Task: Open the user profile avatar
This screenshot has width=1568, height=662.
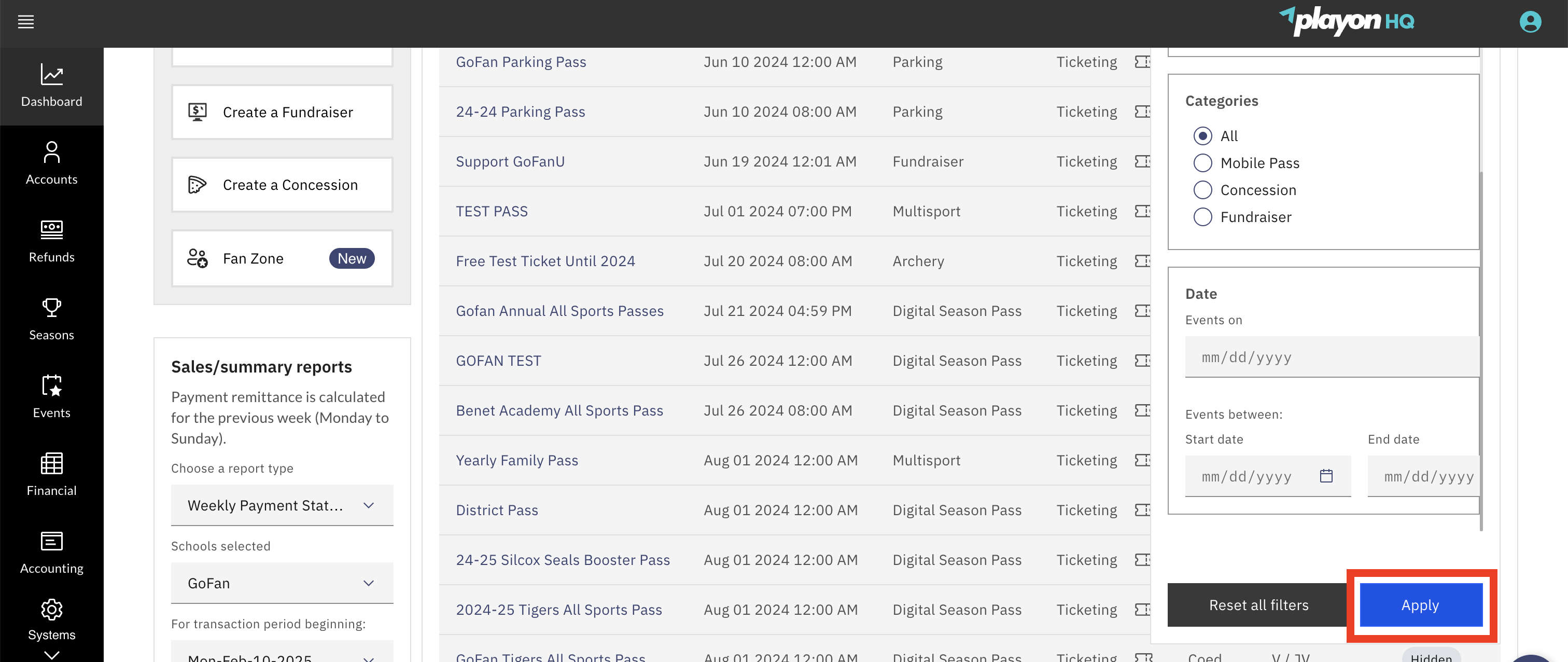Action: tap(1530, 22)
